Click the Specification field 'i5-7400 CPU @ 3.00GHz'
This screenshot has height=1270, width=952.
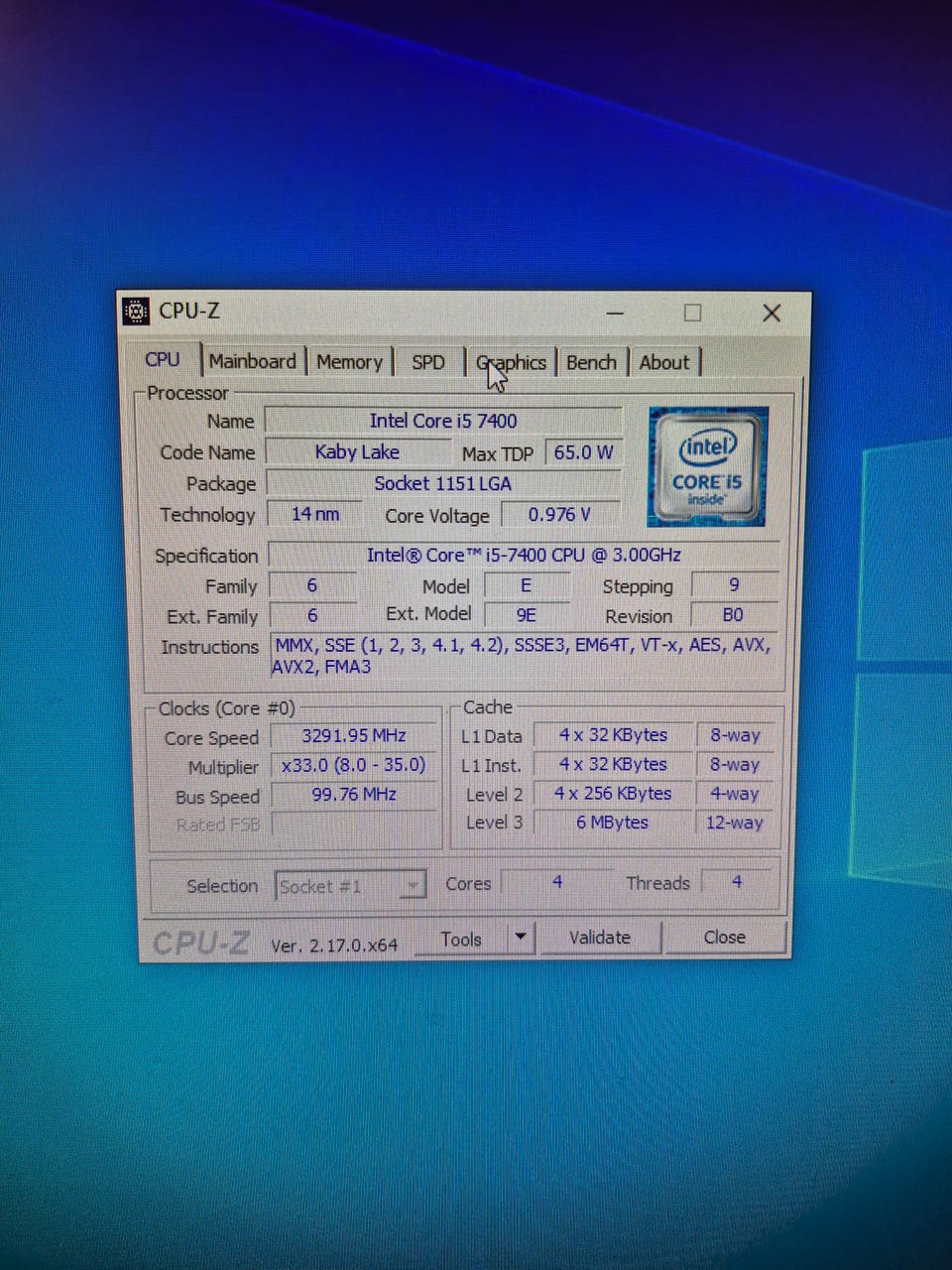tap(524, 555)
